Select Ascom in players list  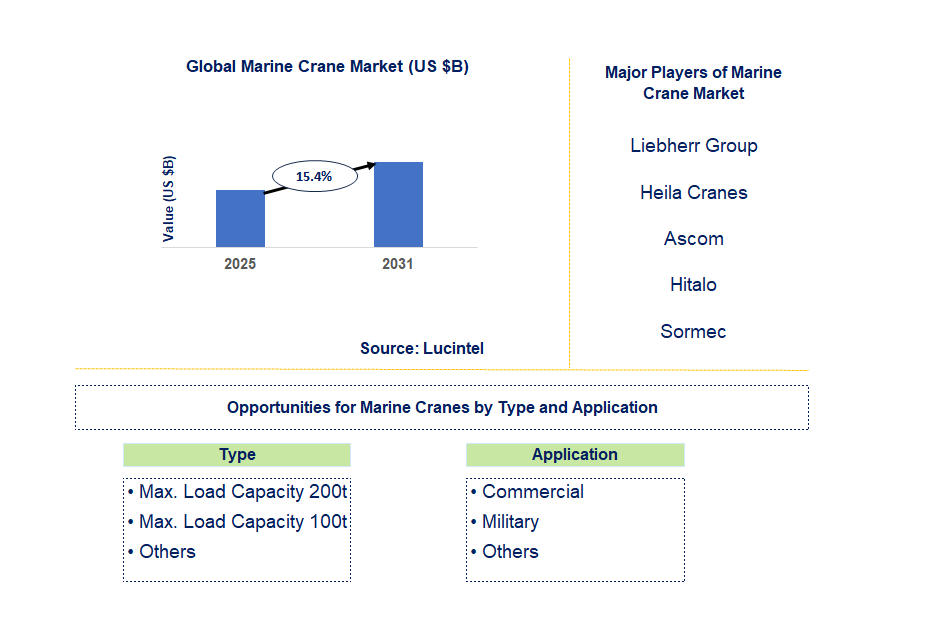point(694,238)
